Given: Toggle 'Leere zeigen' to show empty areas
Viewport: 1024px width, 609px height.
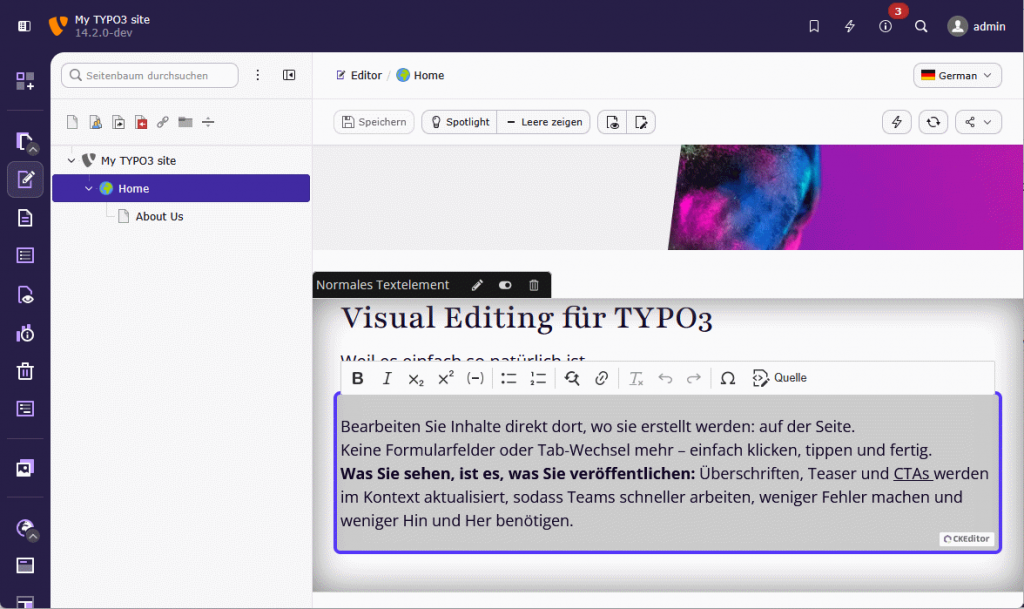Looking at the screenshot, I should coord(543,121).
